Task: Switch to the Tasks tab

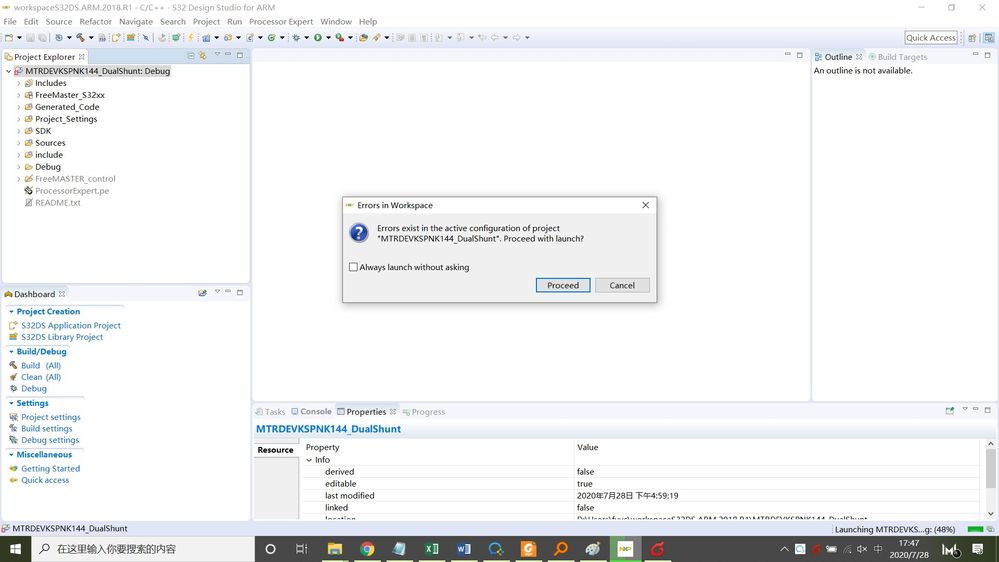Action: point(270,412)
